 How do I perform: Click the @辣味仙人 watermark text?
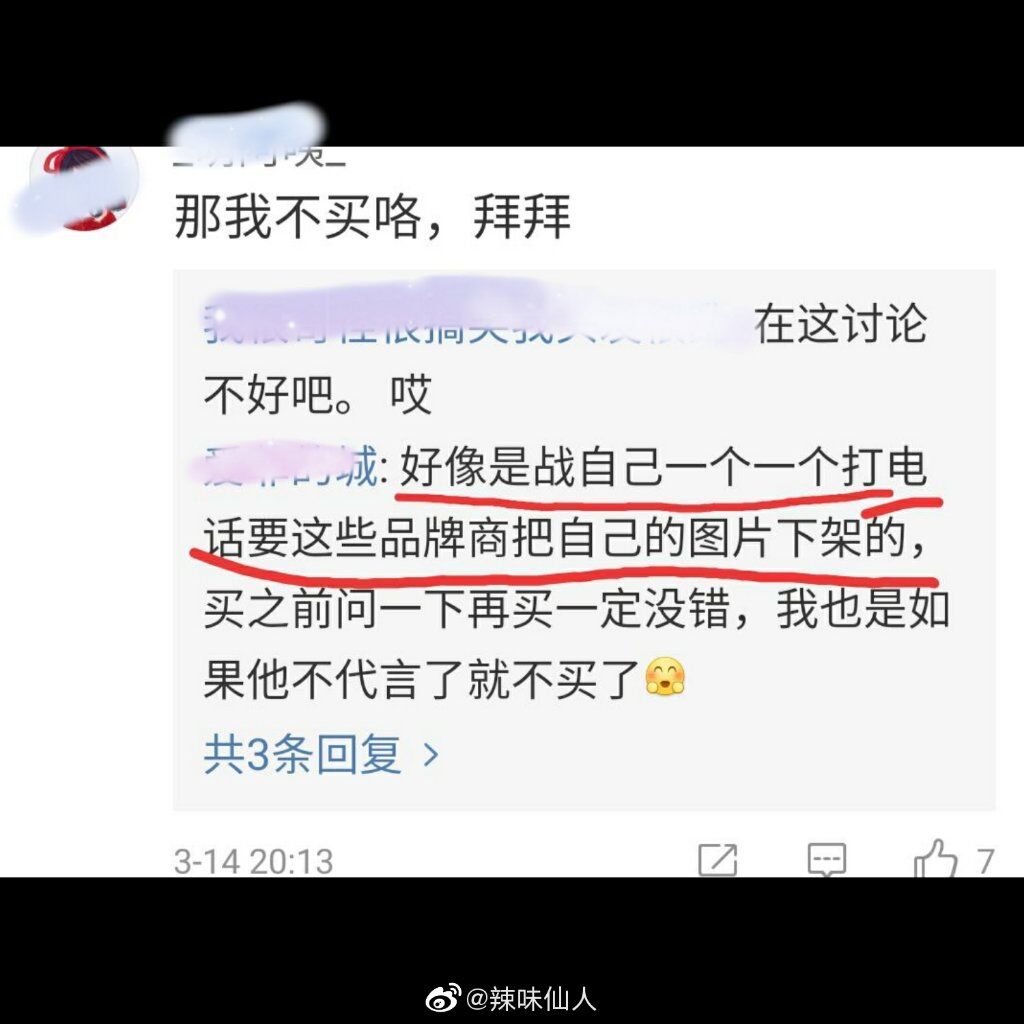pyautogui.click(x=530, y=999)
